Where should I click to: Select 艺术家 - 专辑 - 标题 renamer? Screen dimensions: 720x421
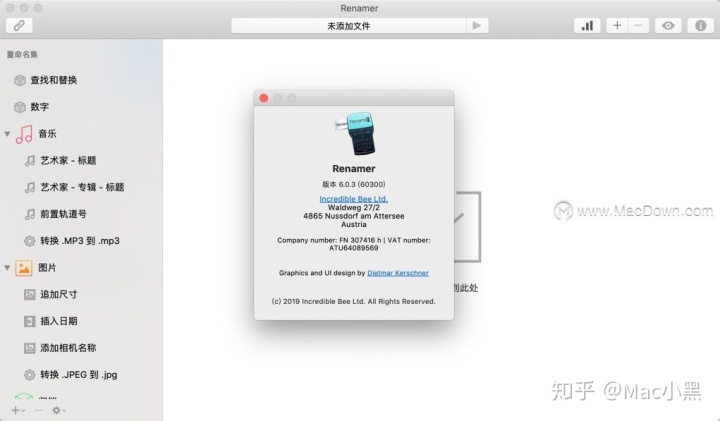coord(82,187)
